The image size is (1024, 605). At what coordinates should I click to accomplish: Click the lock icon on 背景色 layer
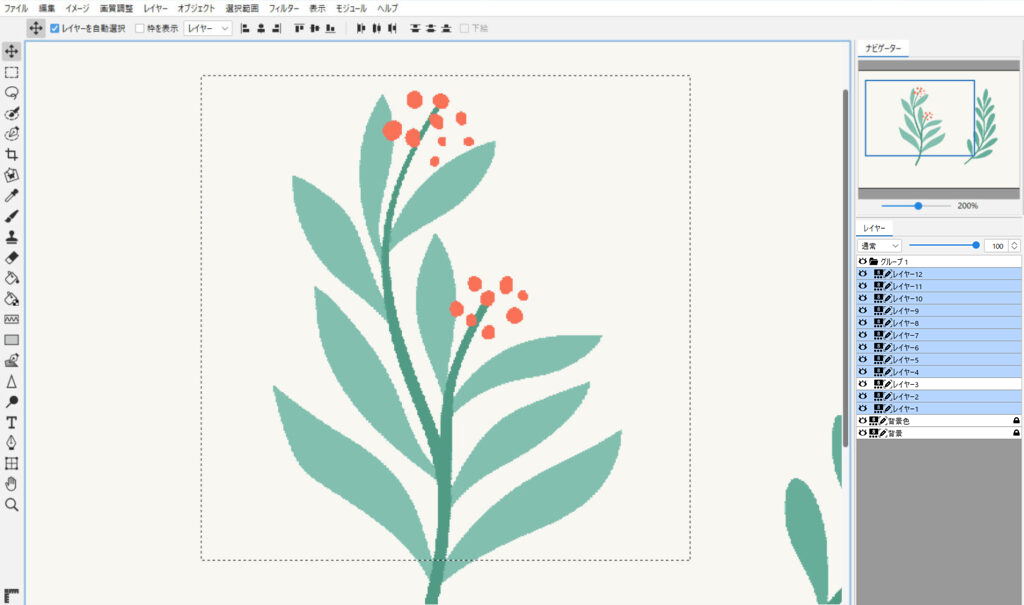(x=1016, y=421)
